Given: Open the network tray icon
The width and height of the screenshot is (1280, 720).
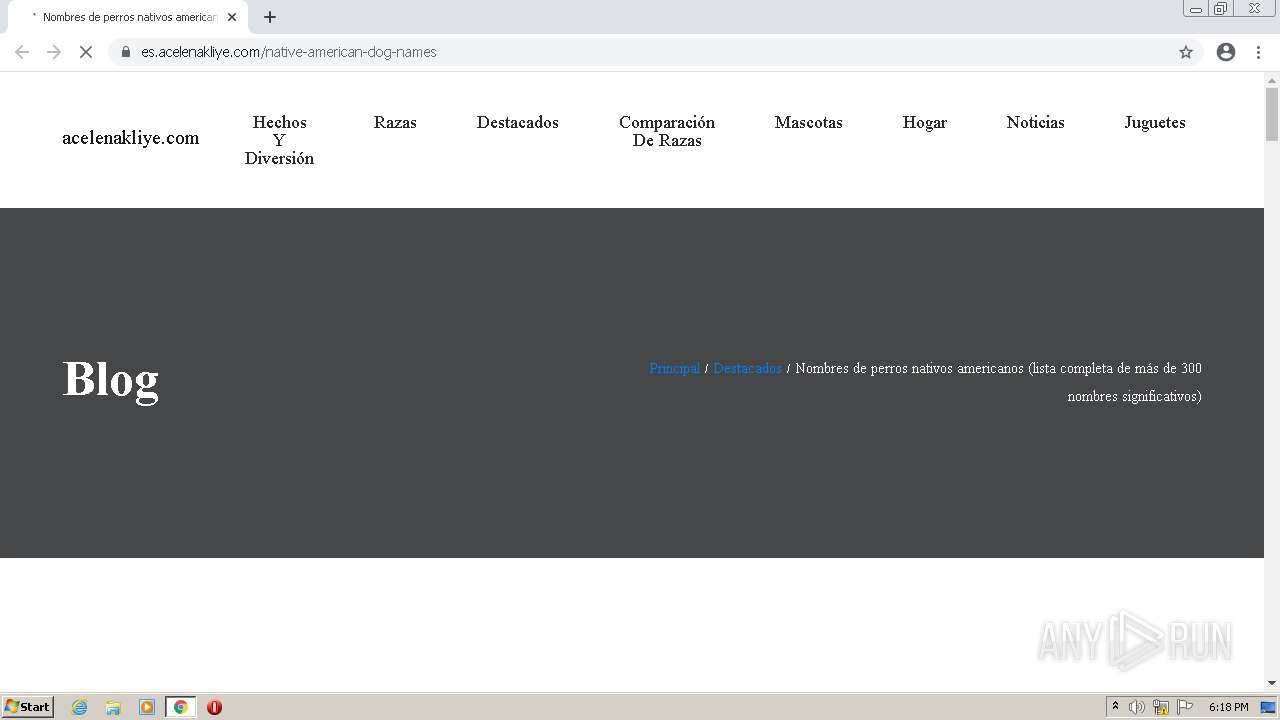Looking at the screenshot, I should point(1161,707).
